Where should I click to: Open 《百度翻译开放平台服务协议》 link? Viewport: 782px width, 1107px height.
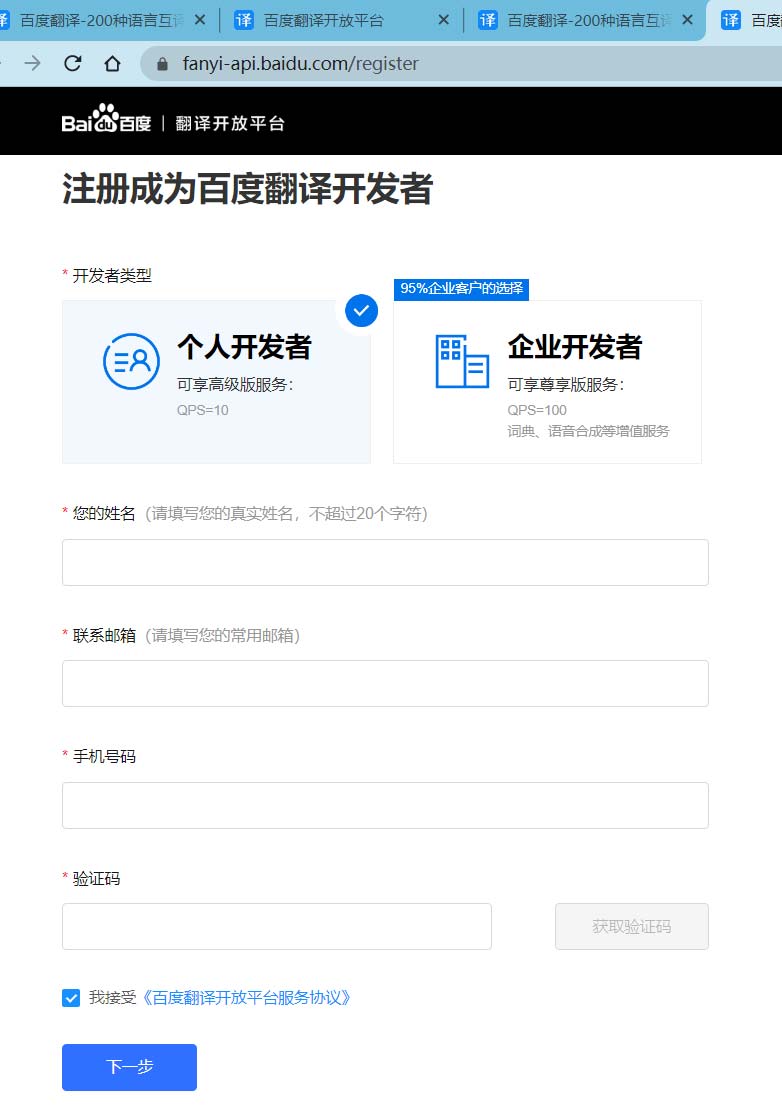coord(246,998)
